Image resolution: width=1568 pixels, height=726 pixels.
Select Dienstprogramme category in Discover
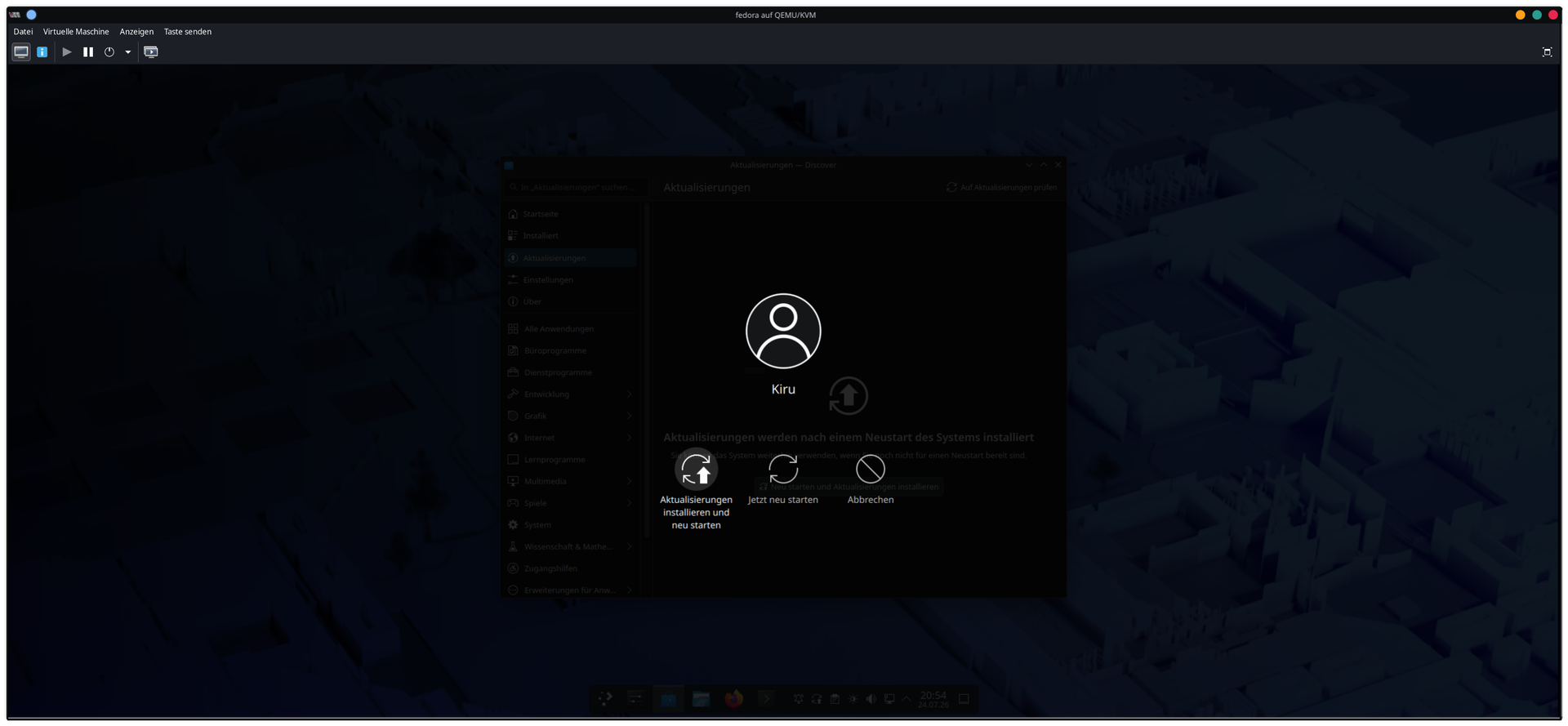tap(570, 372)
